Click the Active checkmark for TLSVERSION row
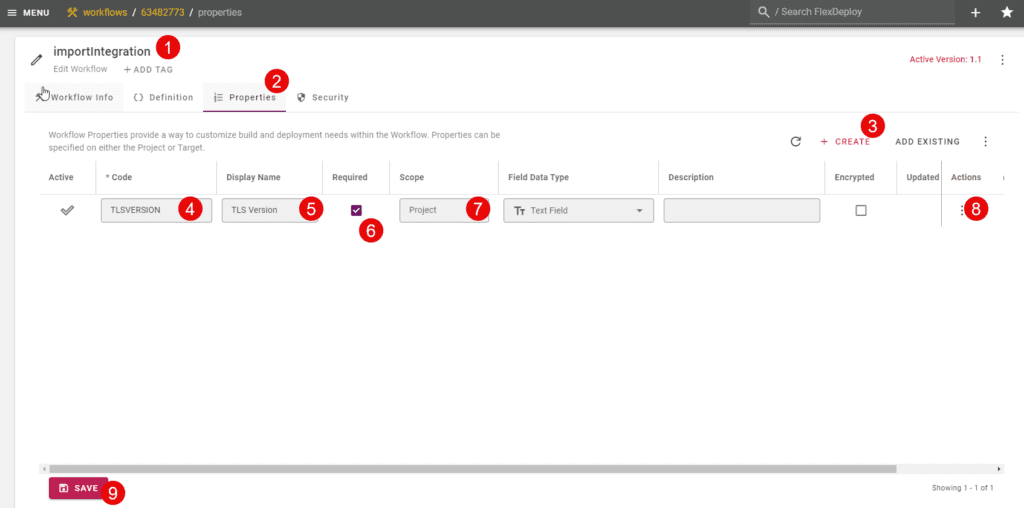Image resolution: width=1024 pixels, height=508 pixels. tap(67, 210)
